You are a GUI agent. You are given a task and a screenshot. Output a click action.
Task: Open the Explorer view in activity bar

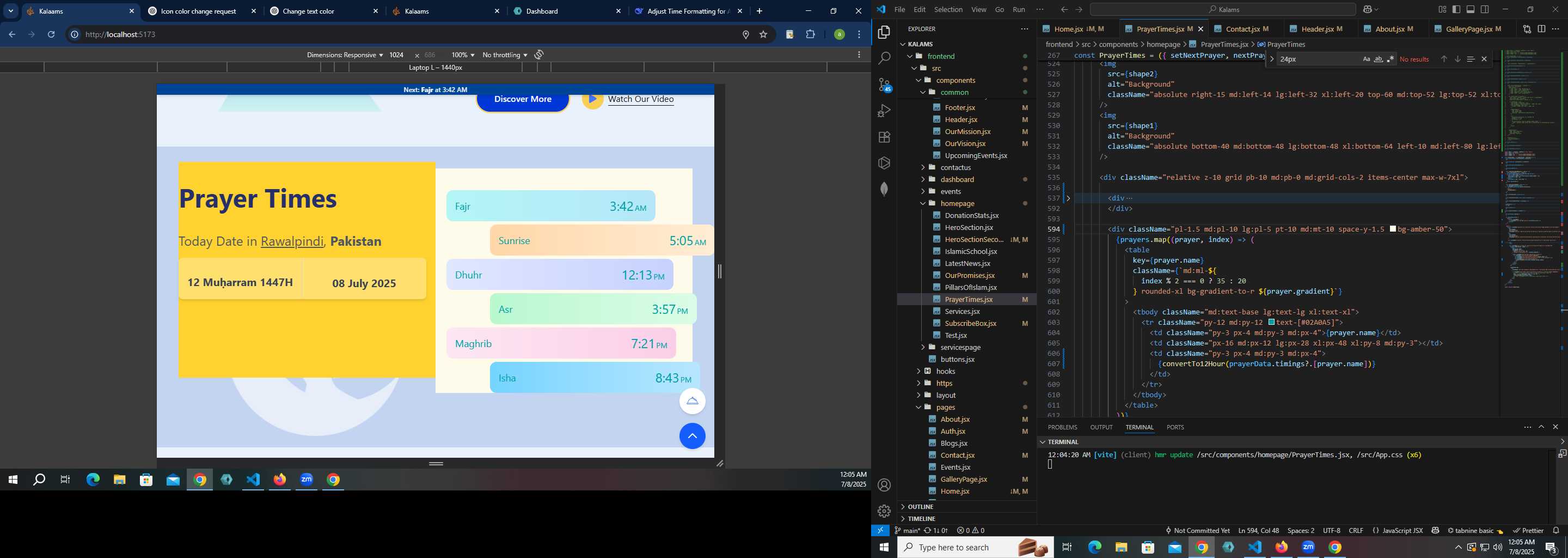tap(884, 32)
